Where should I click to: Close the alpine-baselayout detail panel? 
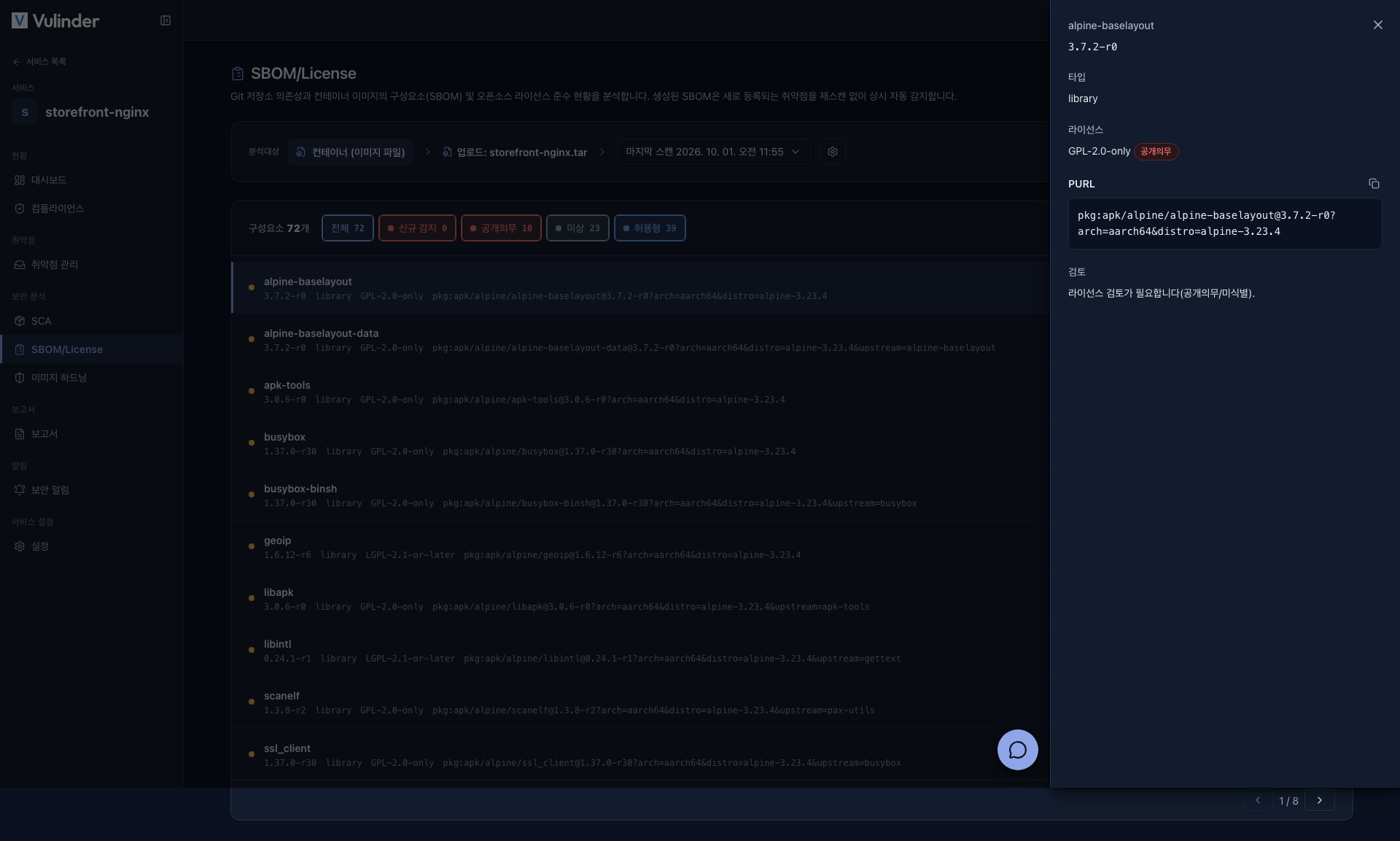(x=1377, y=25)
